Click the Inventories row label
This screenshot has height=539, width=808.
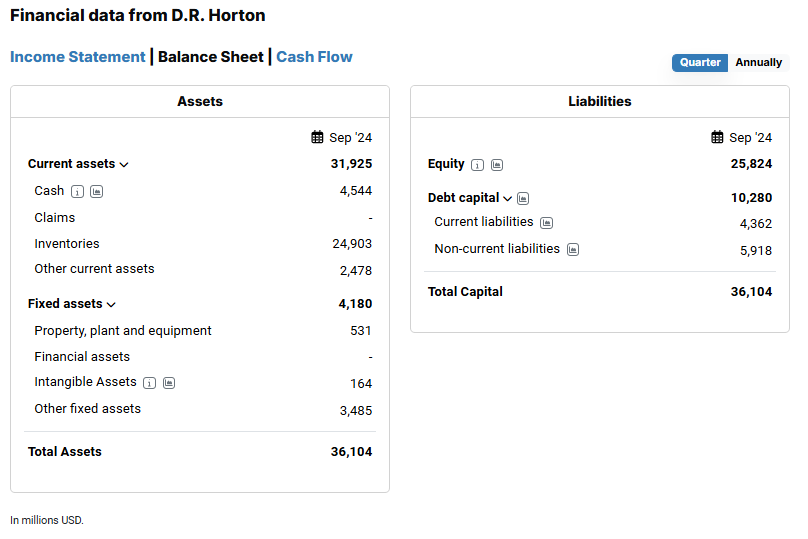[x=67, y=244]
